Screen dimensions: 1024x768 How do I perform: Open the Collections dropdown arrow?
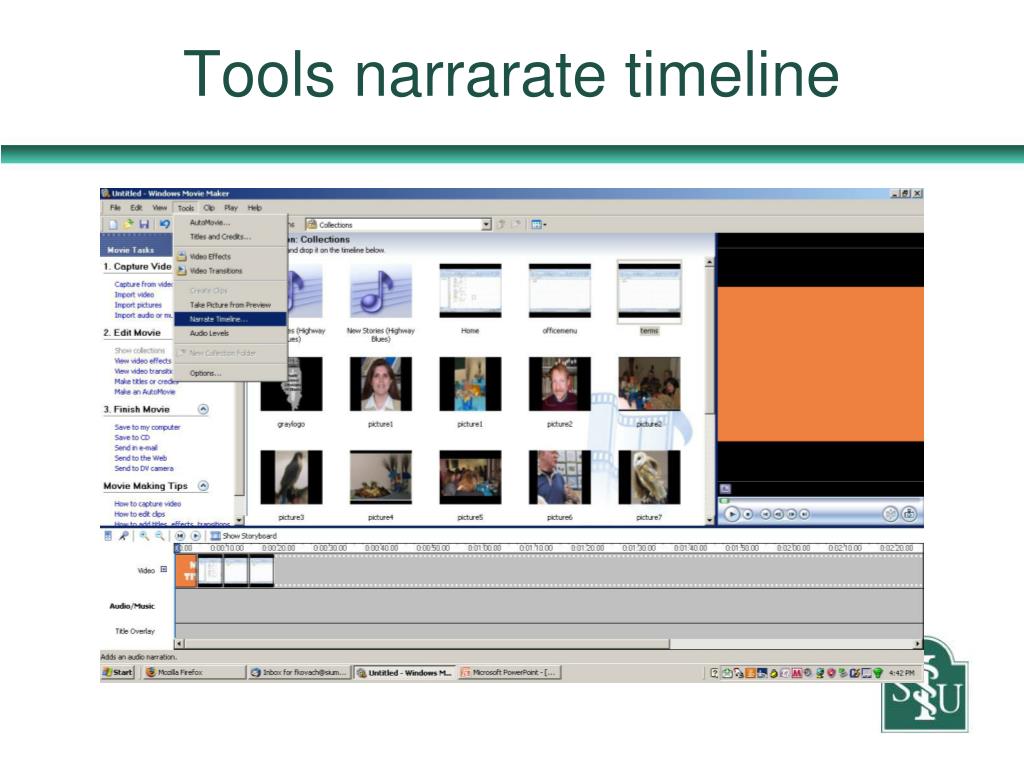tap(486, 225)
